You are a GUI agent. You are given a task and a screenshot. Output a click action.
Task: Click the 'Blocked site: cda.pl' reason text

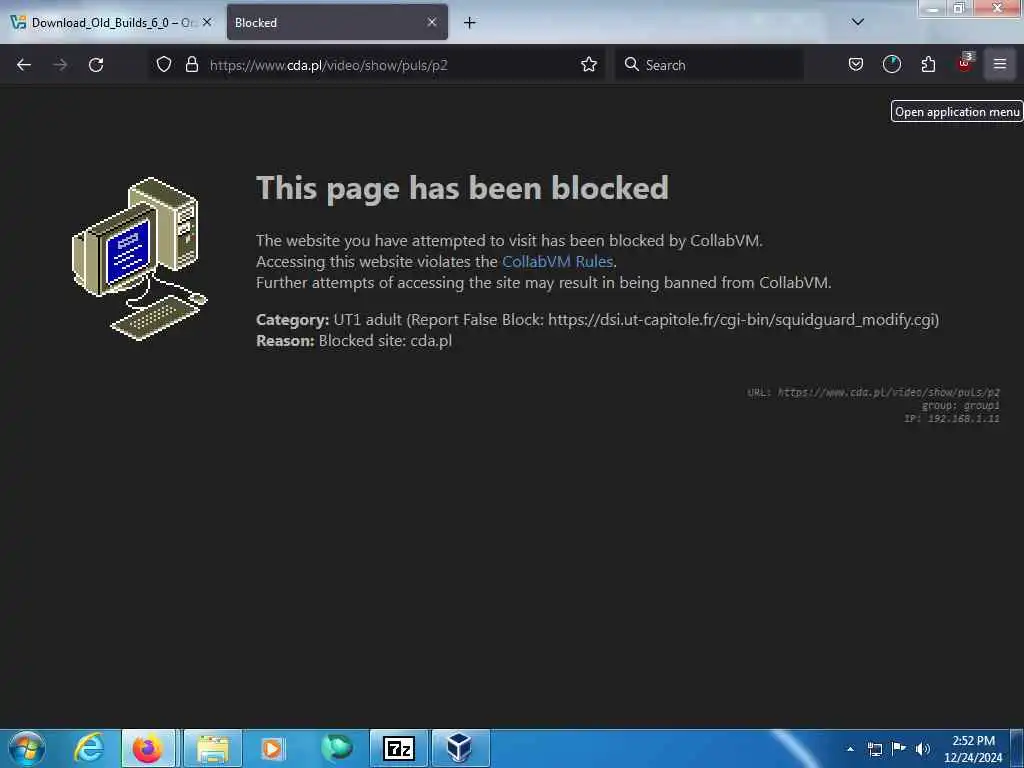click(385, 341)
